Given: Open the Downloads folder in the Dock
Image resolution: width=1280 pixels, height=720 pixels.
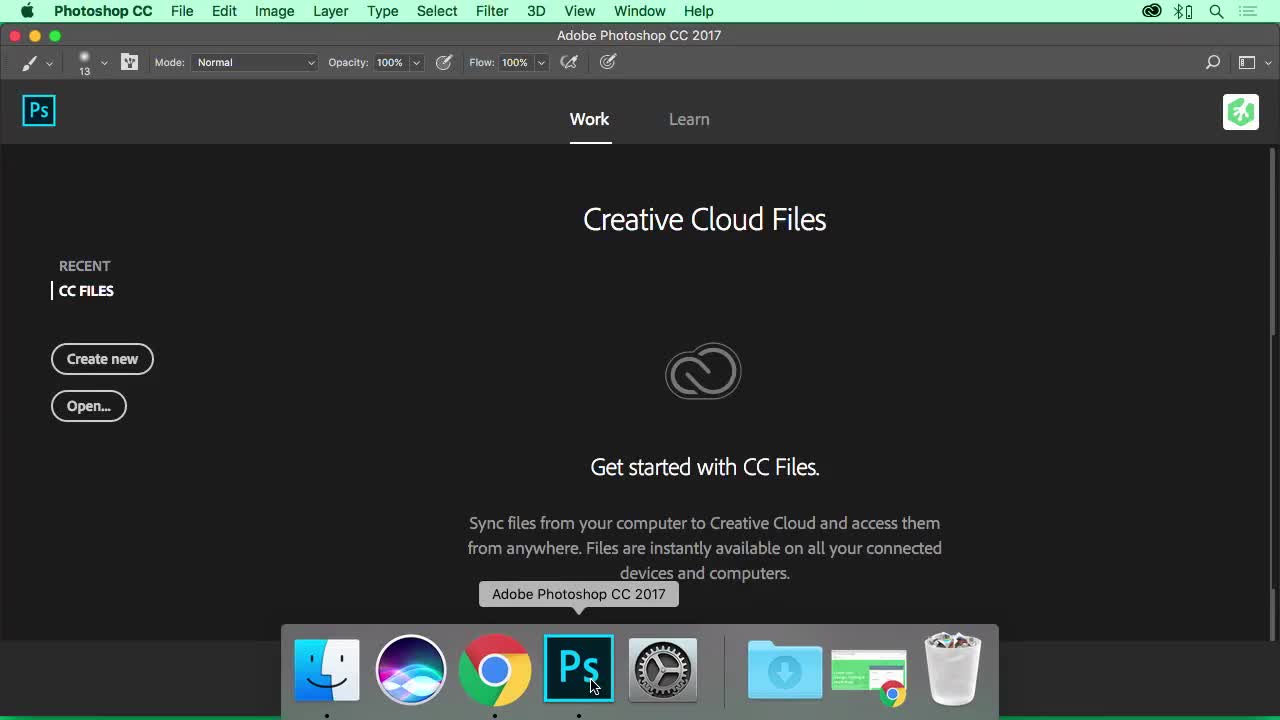Looking at the screenshot, I should pyautogui.click(x=785, y=669).
